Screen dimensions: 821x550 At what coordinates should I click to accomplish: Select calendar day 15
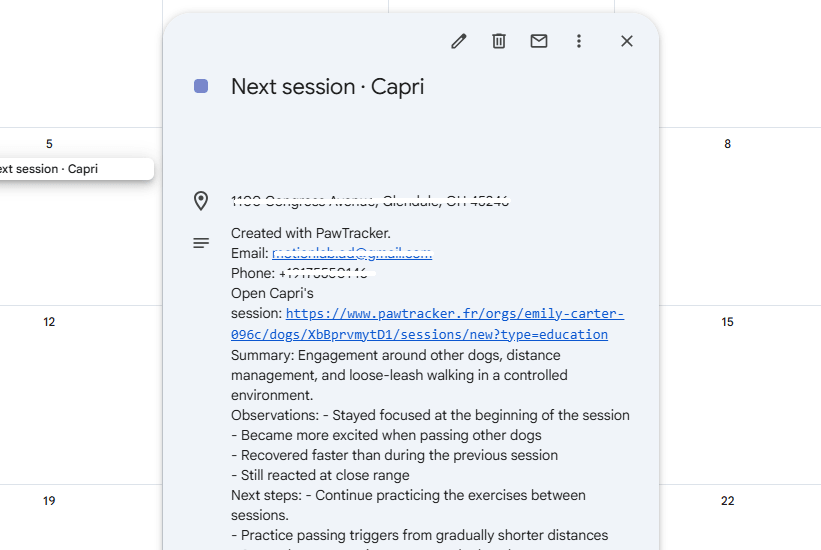727,322
